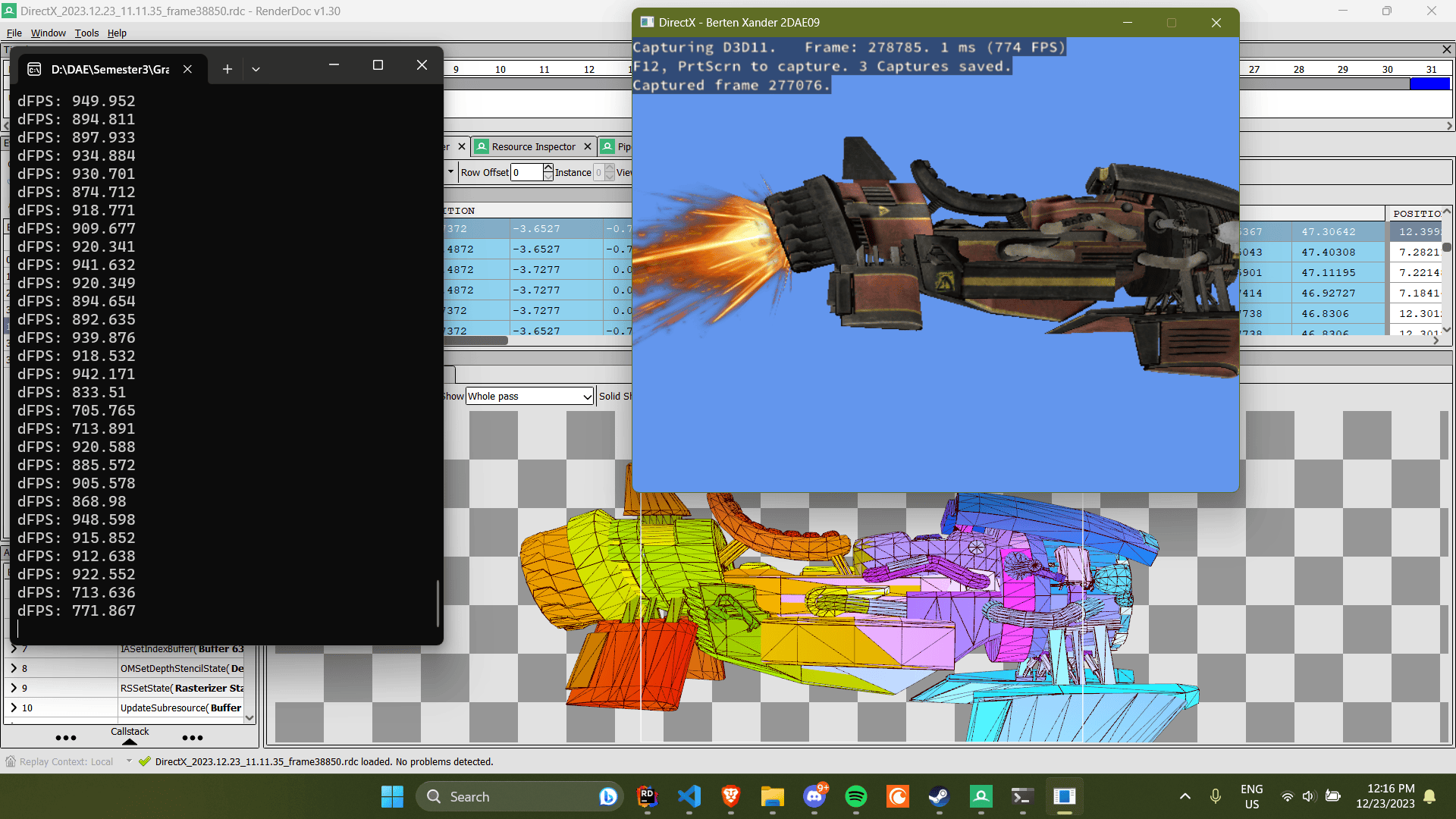Click timeline marker 29
Viewport: 1456px width, 819px height.
pyautogui.click(x=1343, y=69)
